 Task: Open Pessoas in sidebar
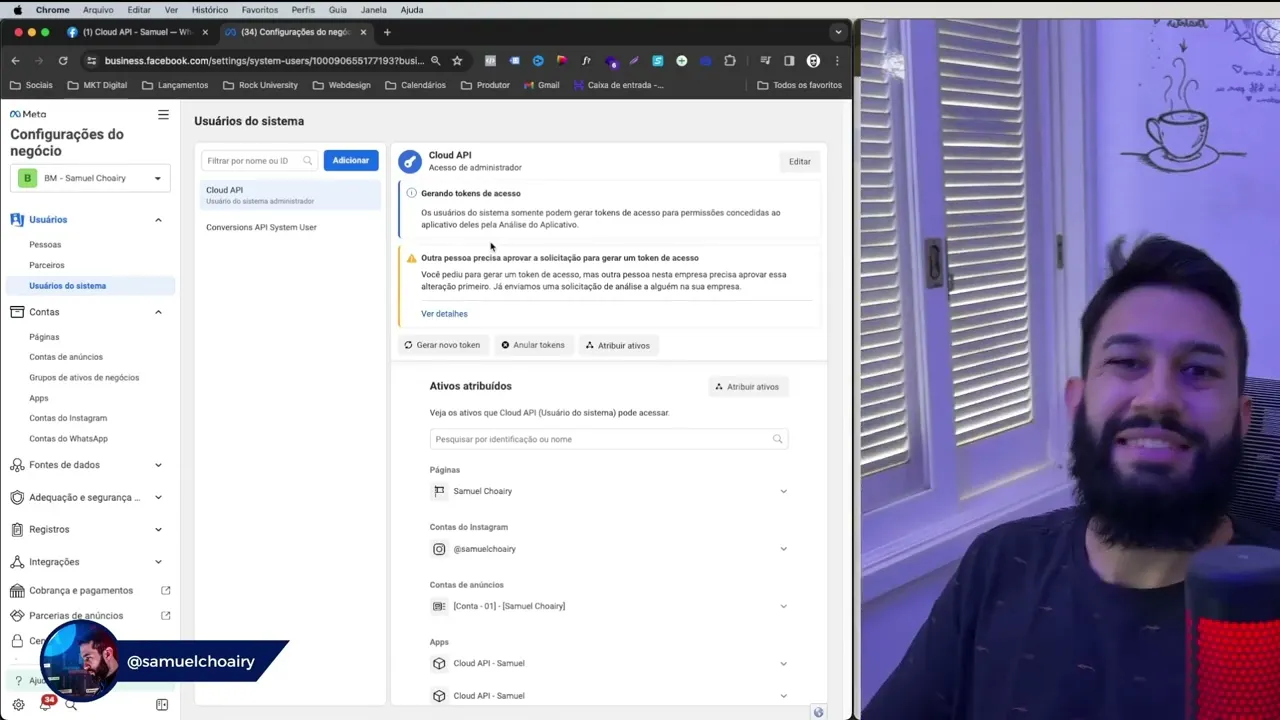tap(45, 245)
